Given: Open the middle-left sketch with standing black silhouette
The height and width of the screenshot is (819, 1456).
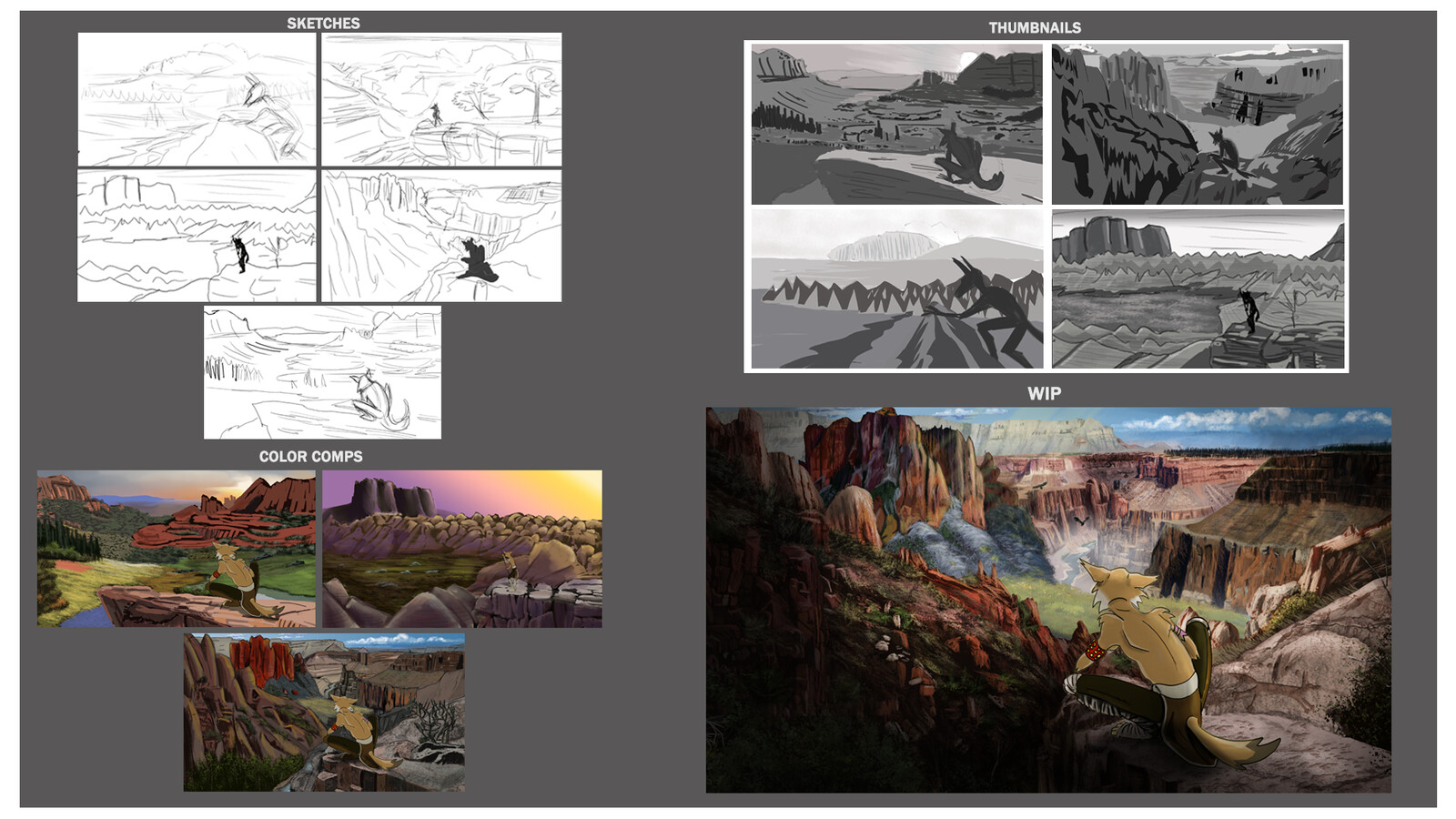Looking at the screenshot, I should [197, 236].
